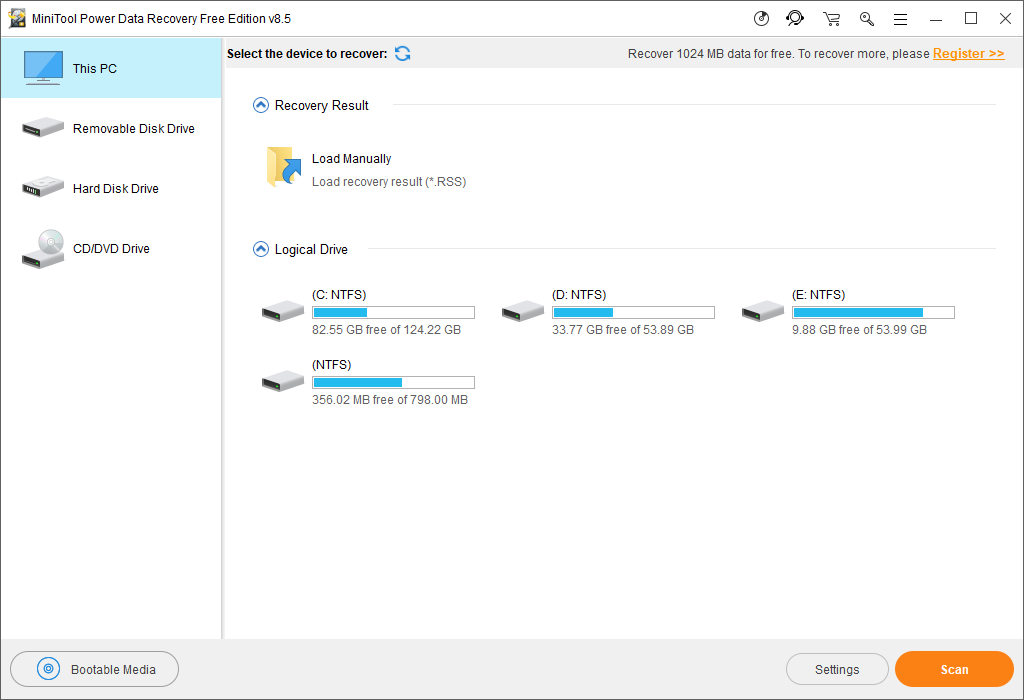
Task: Open the customer support headset icon
Action: point(795,18)
